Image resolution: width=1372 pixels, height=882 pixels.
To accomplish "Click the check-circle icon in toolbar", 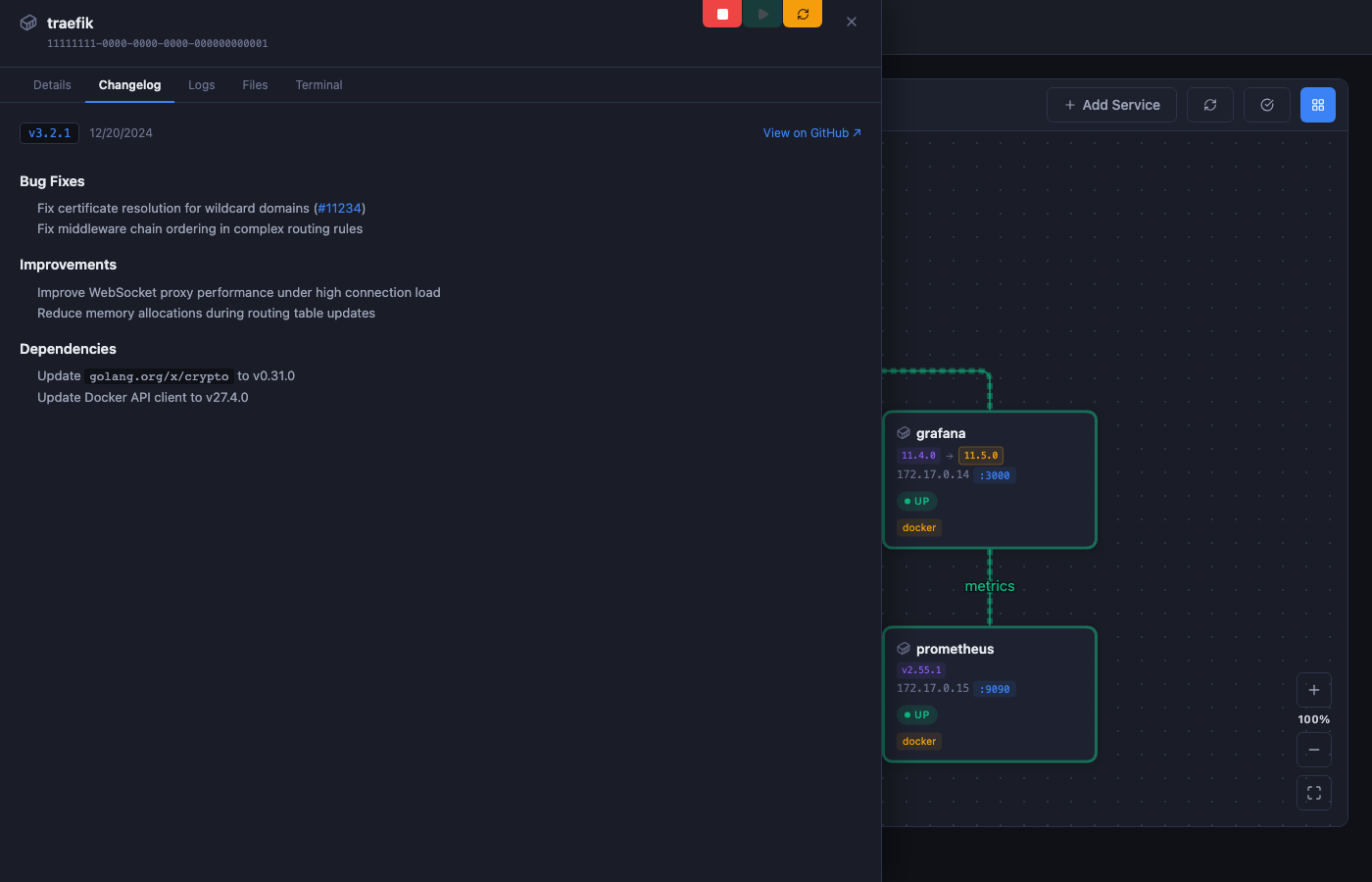I will (x=1267, y=105).
